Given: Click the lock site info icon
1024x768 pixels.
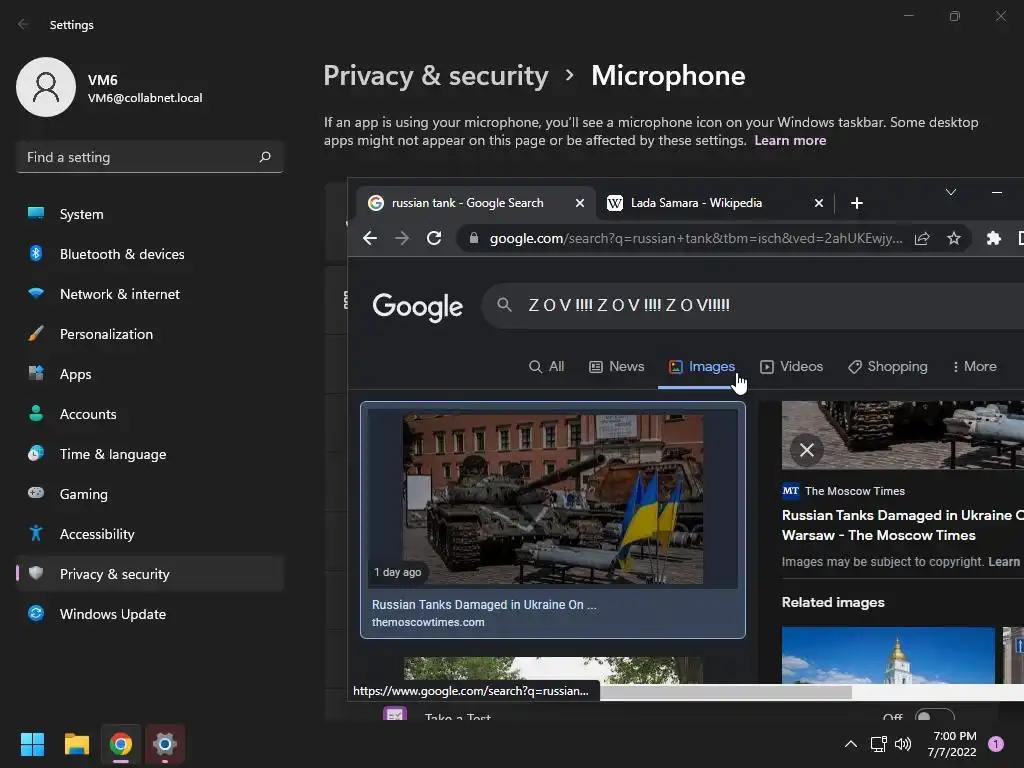Looking at the screenshot, I should (x=473, y=238).
